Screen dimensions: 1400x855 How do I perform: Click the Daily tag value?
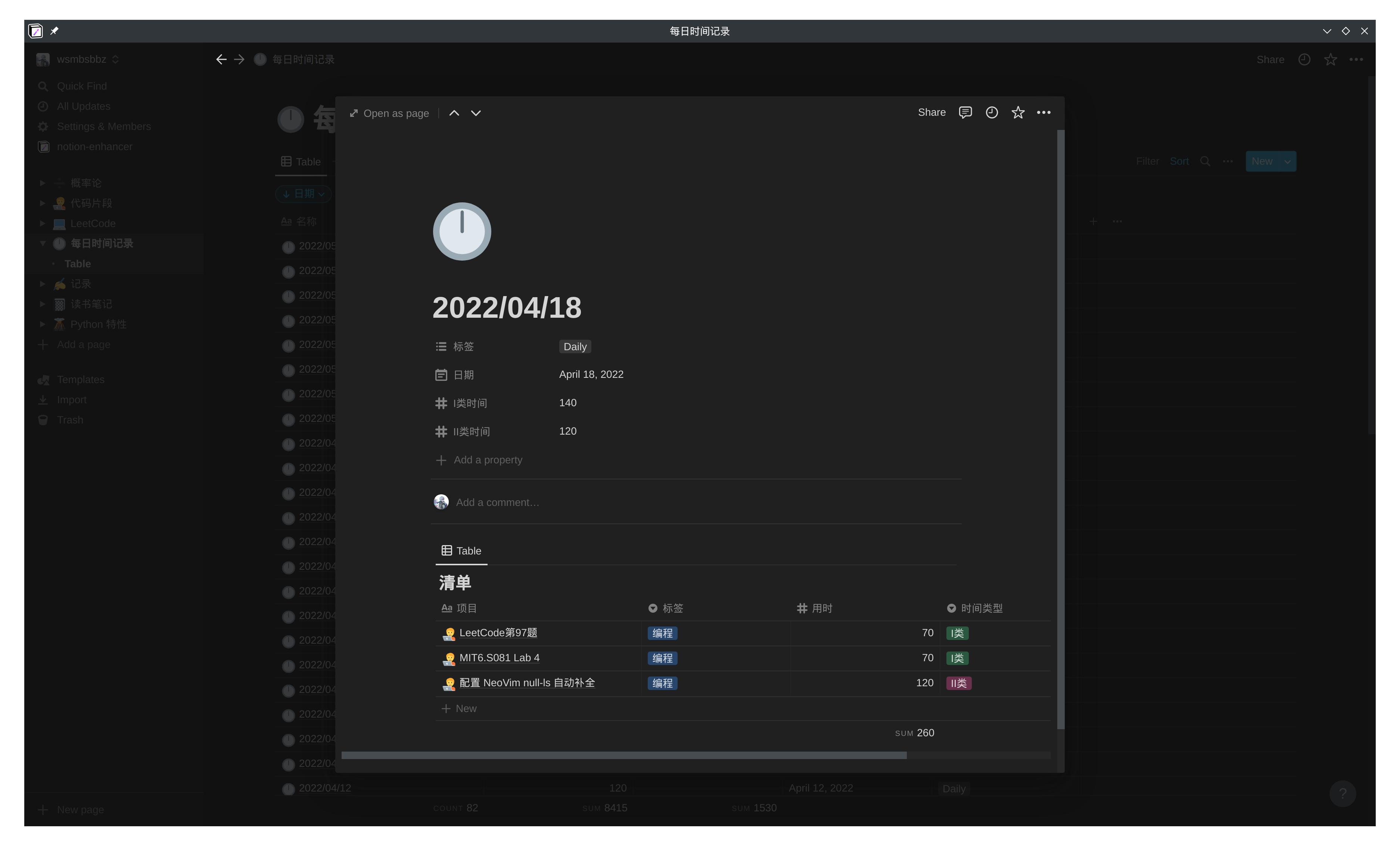tap(575, 346)
